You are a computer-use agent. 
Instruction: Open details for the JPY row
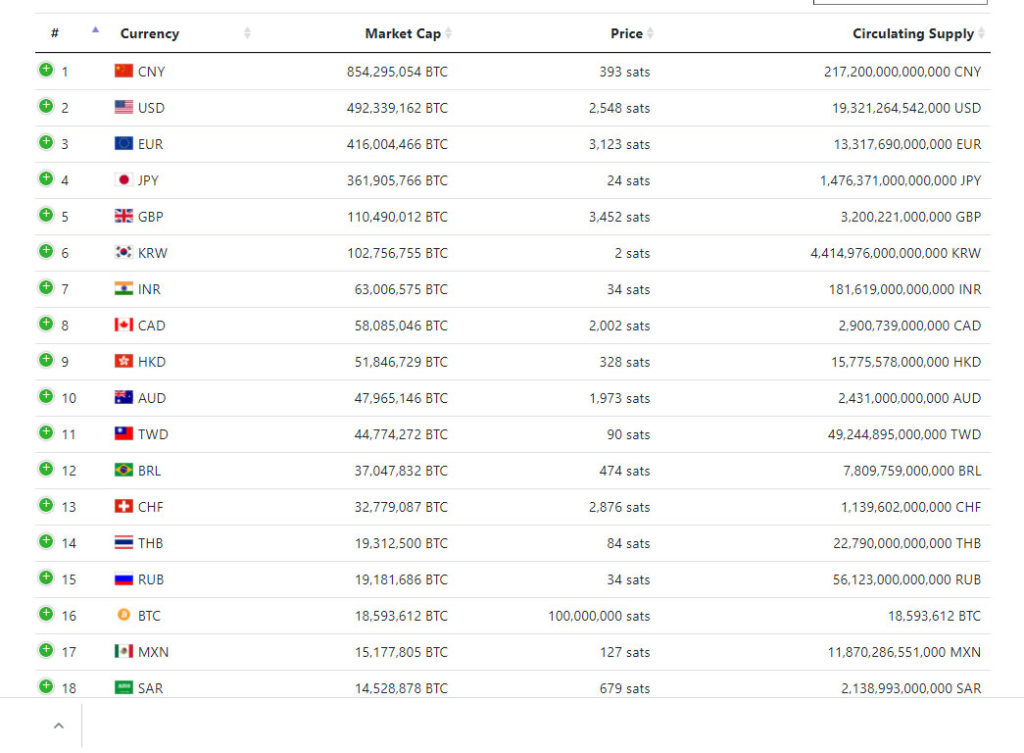point(46,178)
